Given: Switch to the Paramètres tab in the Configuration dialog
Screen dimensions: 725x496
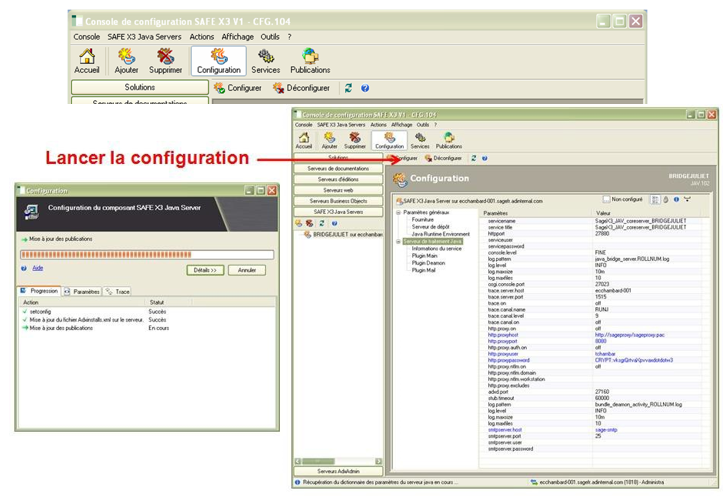Looking at the screenshot, I should tap(82, 292).
